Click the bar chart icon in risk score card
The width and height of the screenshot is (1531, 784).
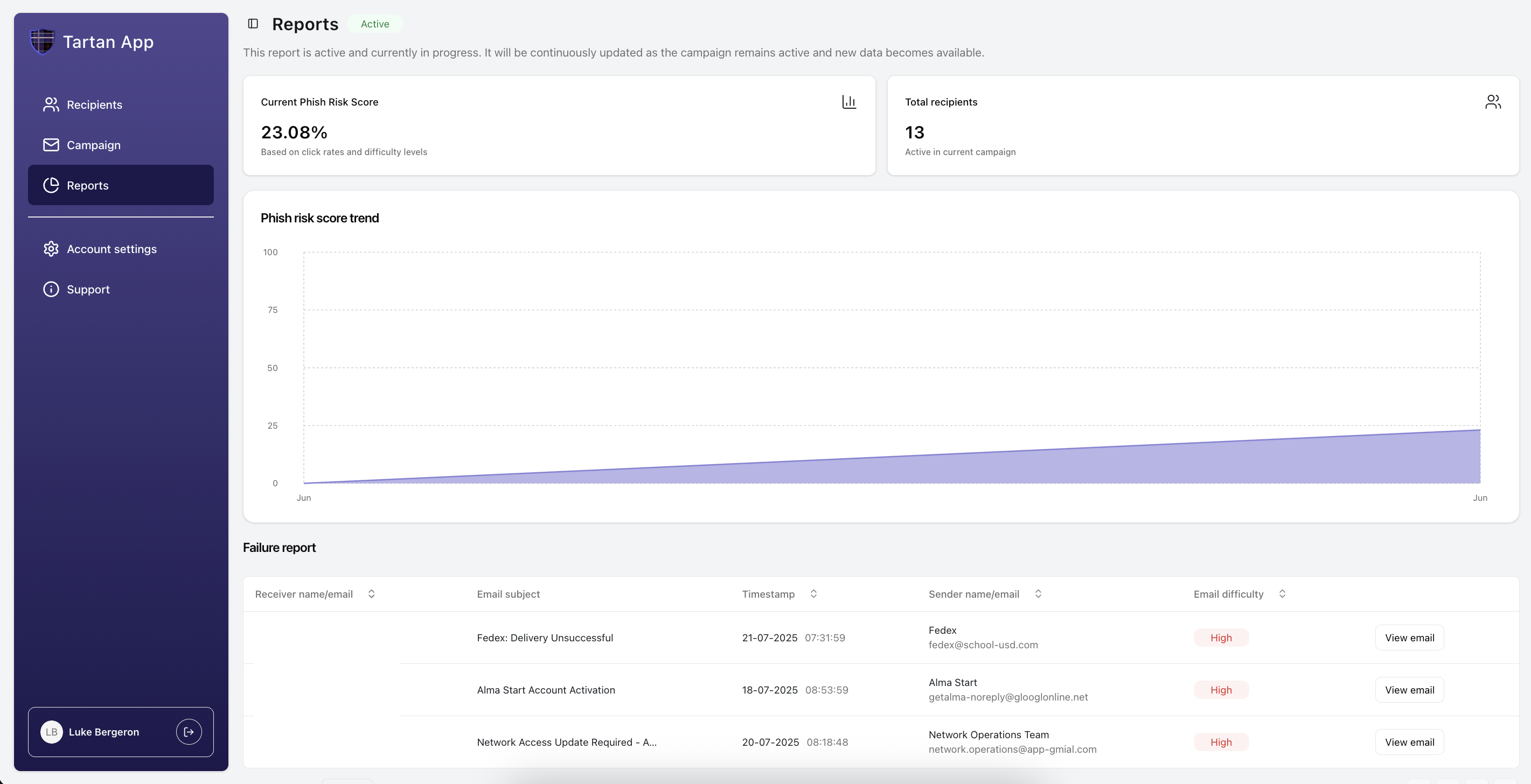(848, 102)
